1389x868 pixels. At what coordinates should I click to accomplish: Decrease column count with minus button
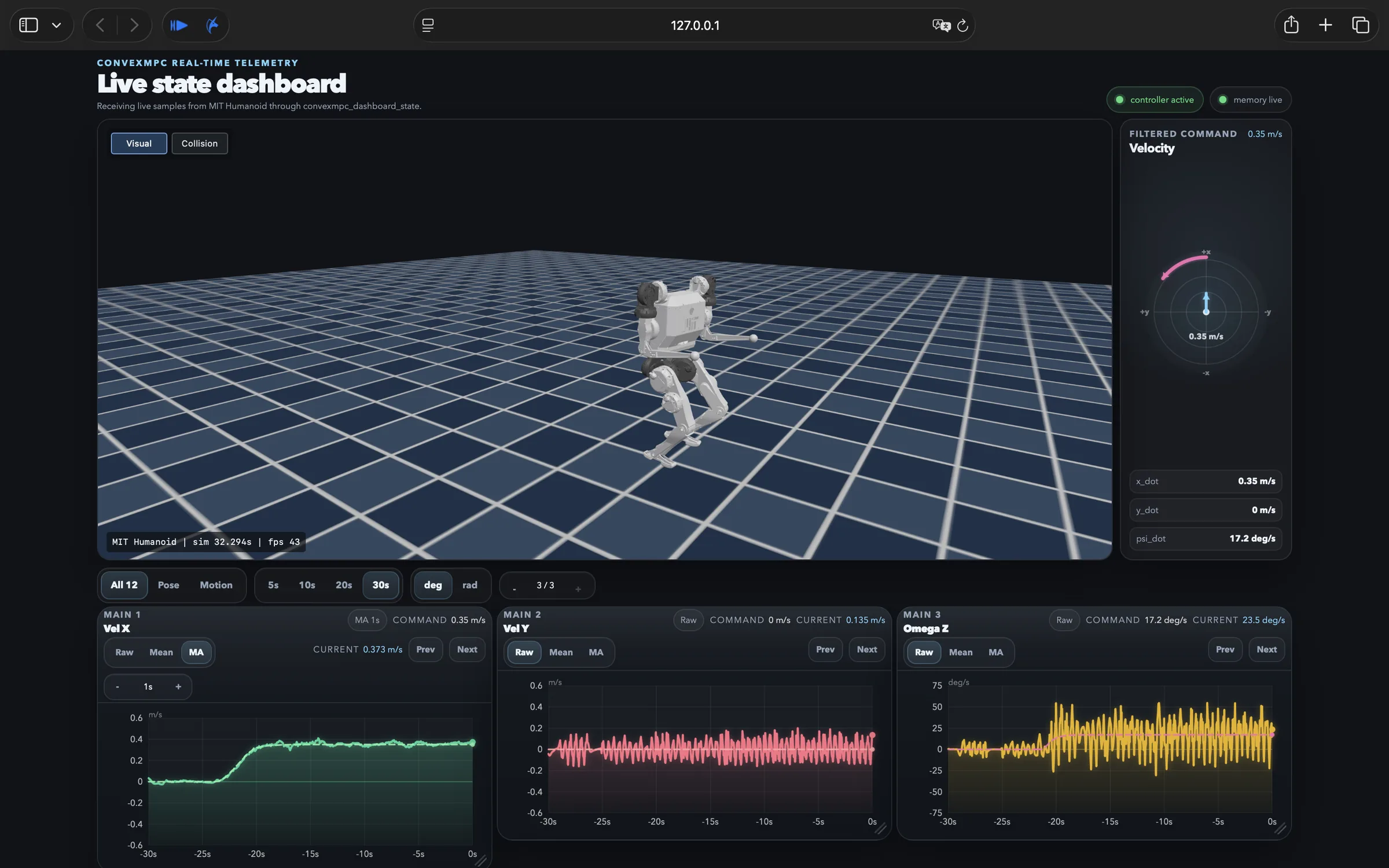514,589
